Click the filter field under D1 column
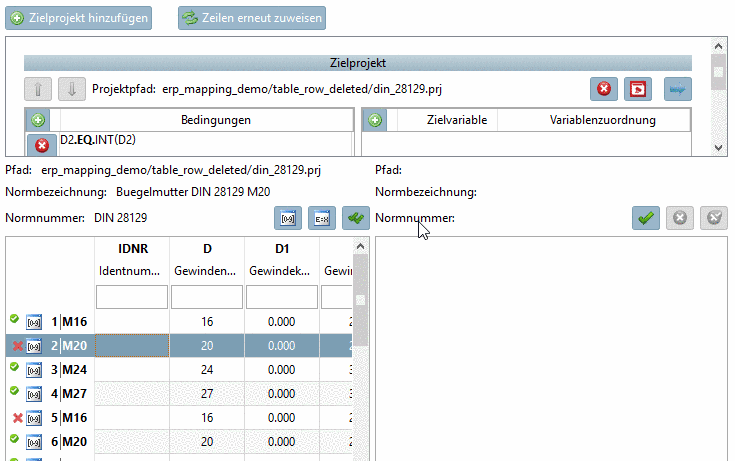735x461 pixels. point(282,297)
